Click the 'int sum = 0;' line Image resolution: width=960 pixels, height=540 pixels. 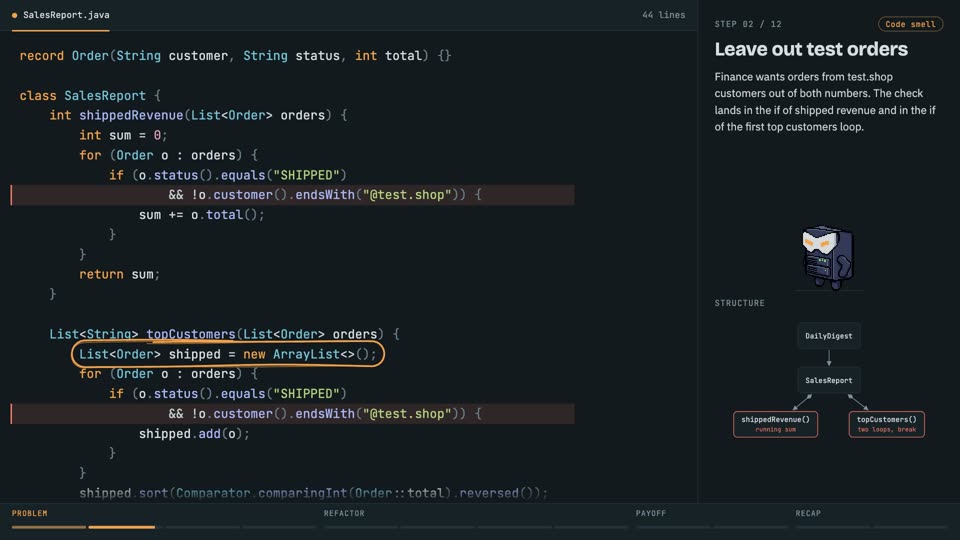(123, 135)
